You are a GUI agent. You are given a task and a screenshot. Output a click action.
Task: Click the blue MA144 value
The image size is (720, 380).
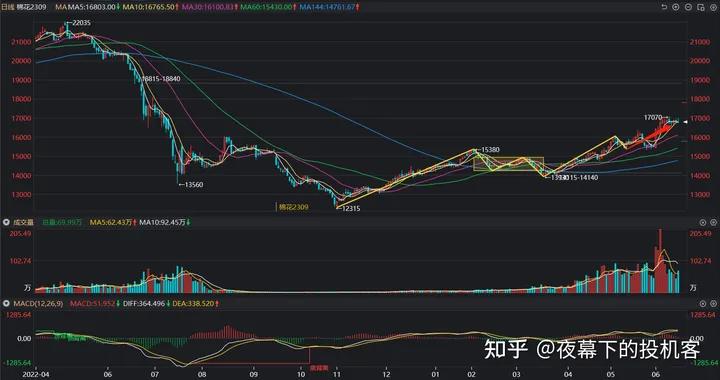327,7
